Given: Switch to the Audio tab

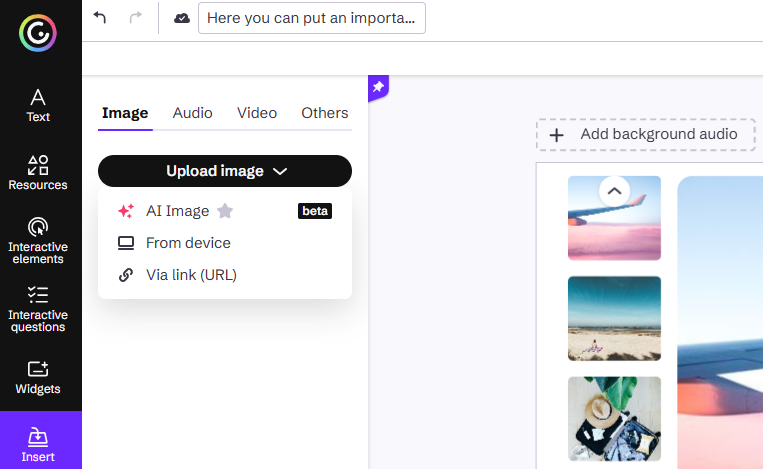Looking at the screenshot, I should [193, 113].
